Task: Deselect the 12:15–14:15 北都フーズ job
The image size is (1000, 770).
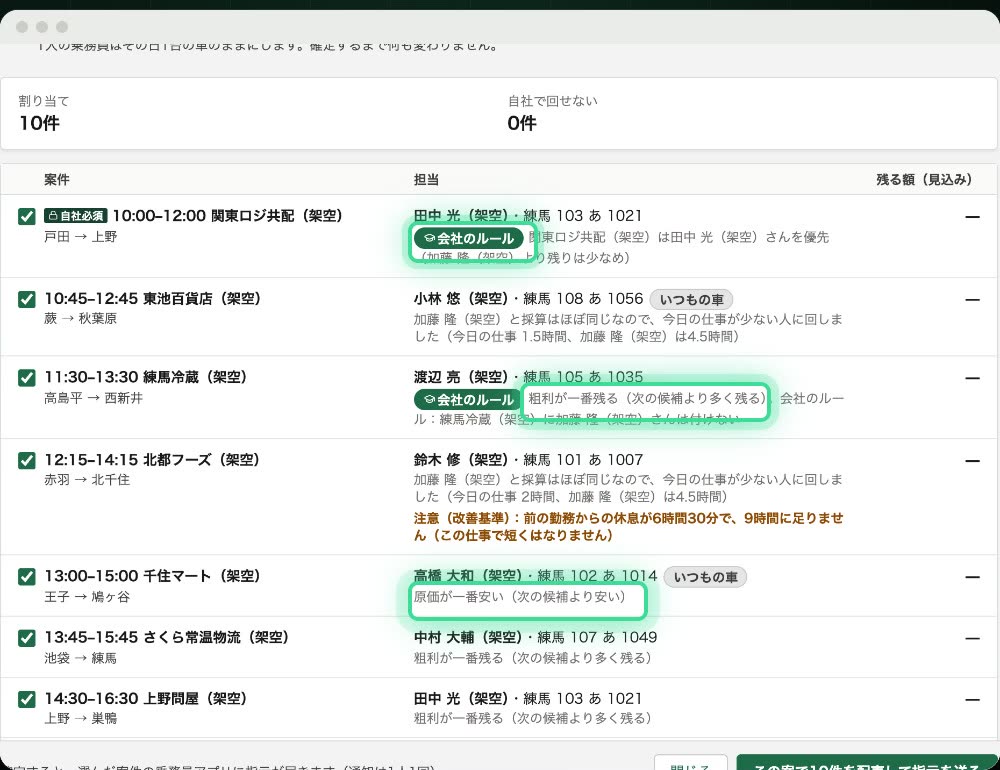Action: 27,460
